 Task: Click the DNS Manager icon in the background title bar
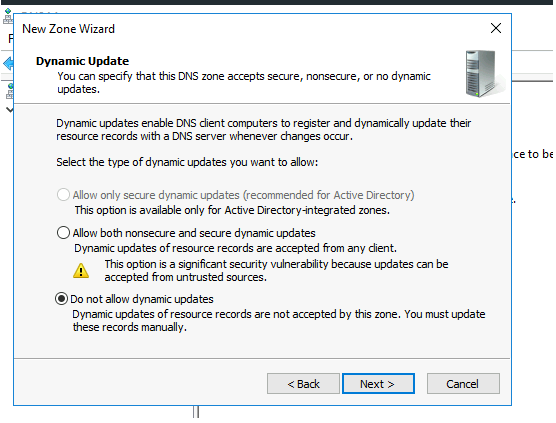[7, 16]
